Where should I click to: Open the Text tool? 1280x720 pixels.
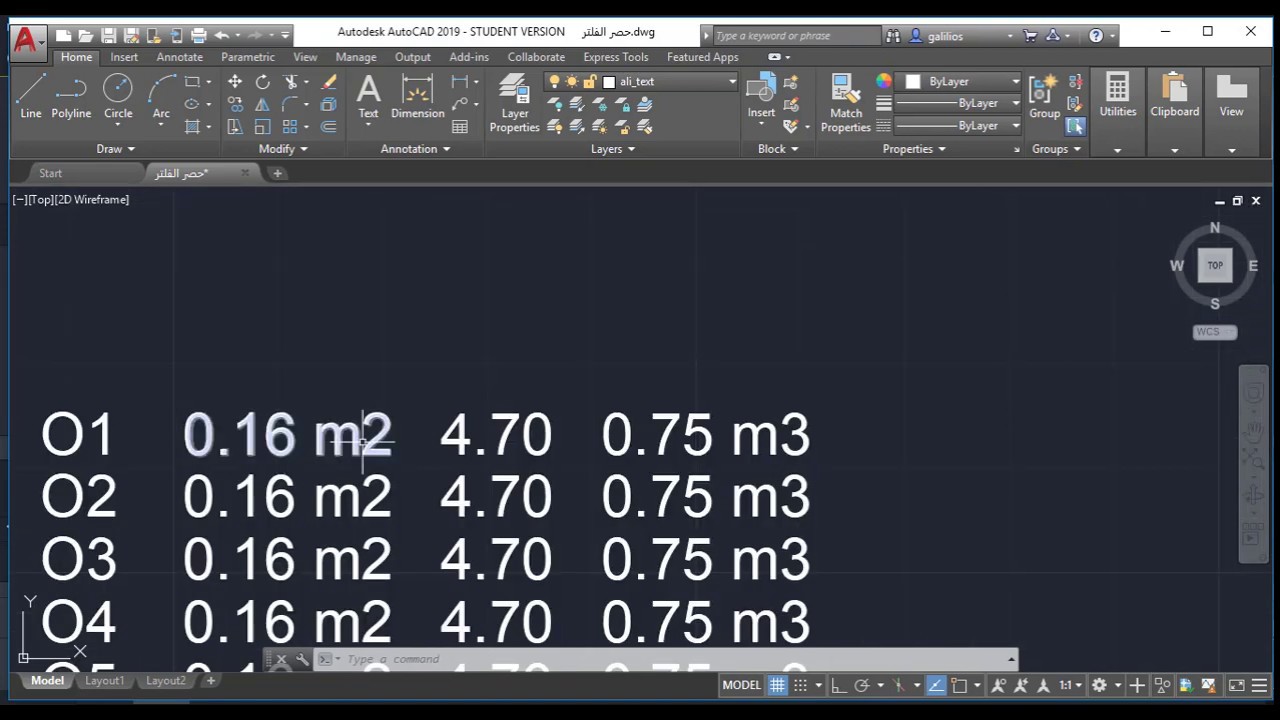368,97
